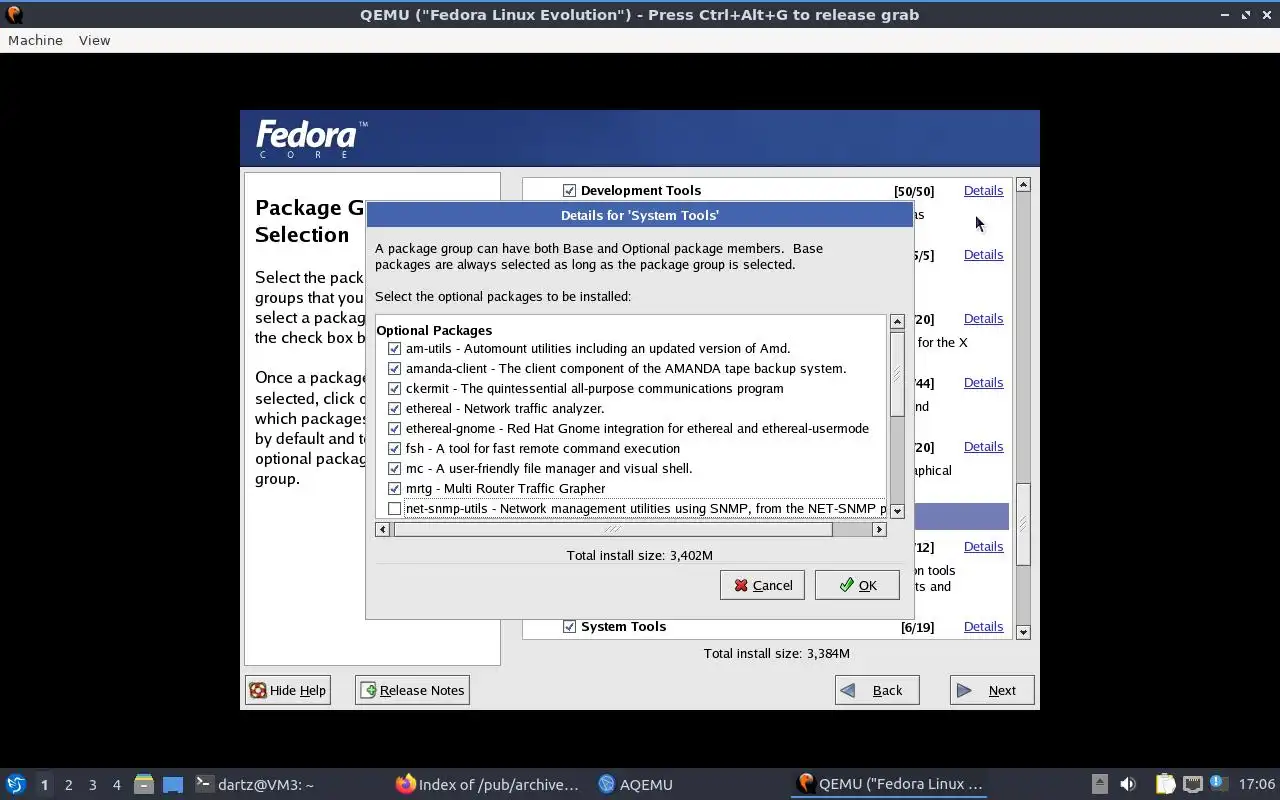Select the 'fsh - A tool for fast remote' row text
The width and height of the screenshot is (1280, 800).
(543, 449)
